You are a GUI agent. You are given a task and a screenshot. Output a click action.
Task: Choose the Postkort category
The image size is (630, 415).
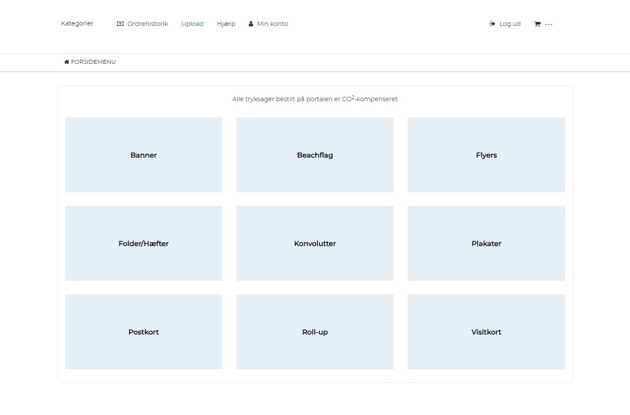pyautogui.click(x=144, y=332)
